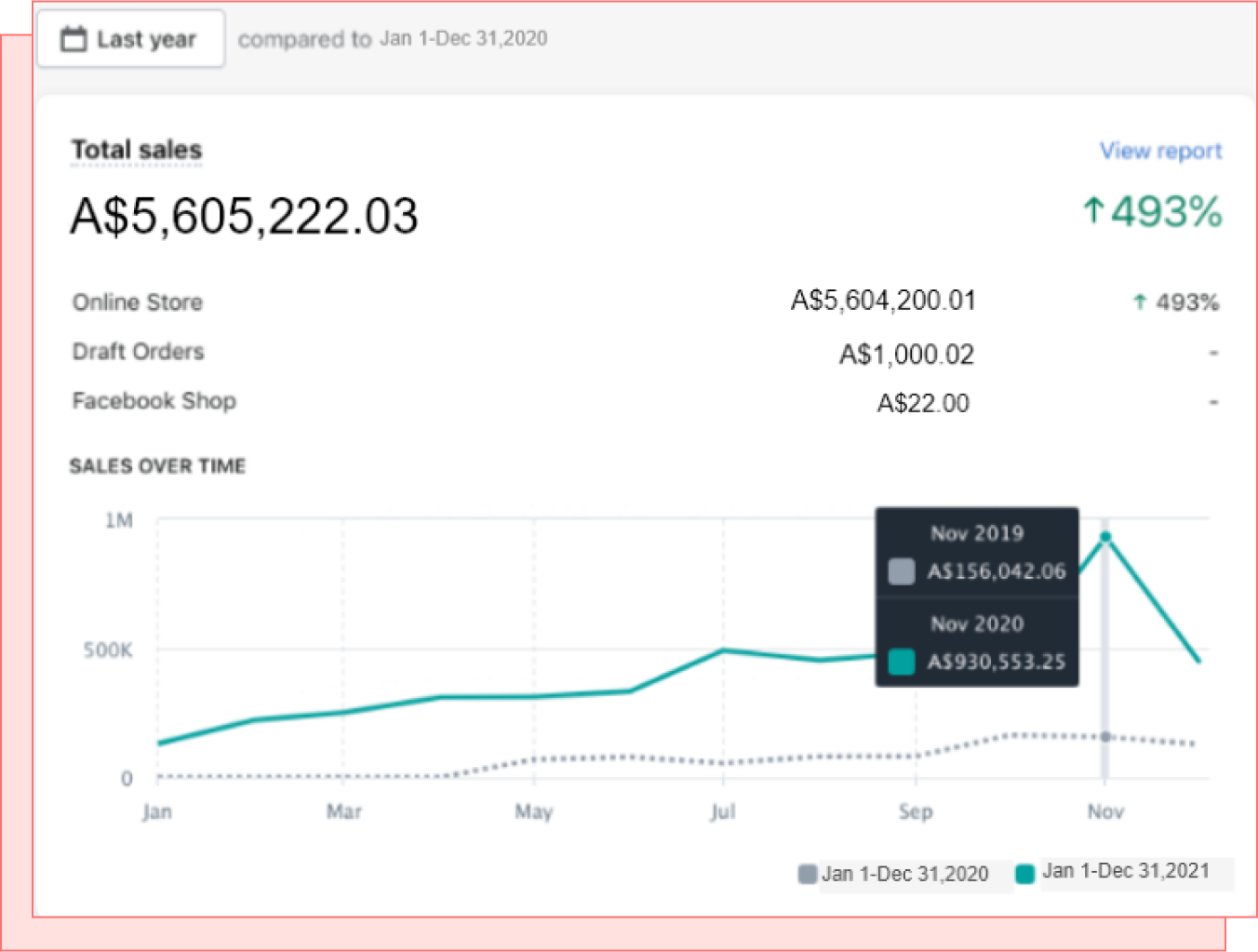Open the View report link
This screenshot has width=1258, height=952.
pyautogui.click(x=1160, y=151)
